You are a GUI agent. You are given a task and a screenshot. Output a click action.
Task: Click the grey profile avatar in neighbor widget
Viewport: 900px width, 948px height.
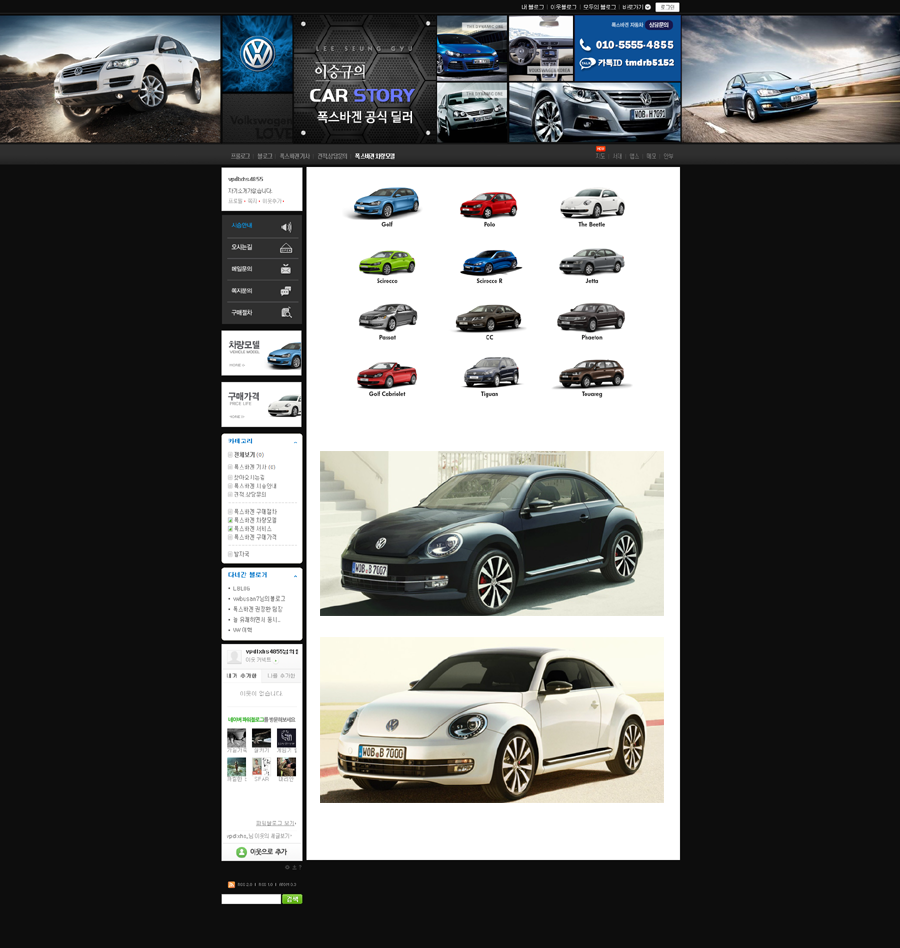pyautogui.click(x=233, y=656)
